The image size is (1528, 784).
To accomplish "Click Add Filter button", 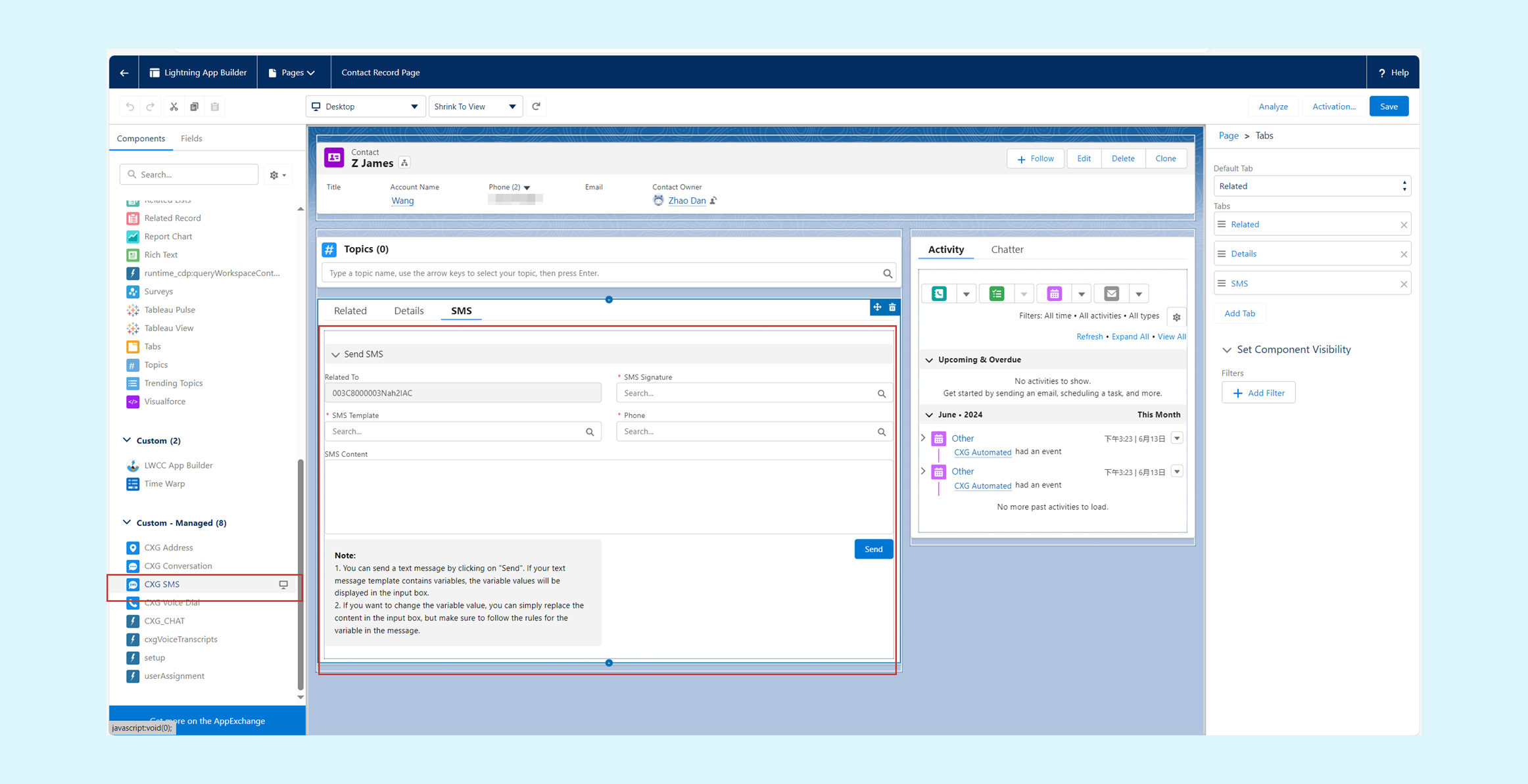I will [x=1258, y=393].
